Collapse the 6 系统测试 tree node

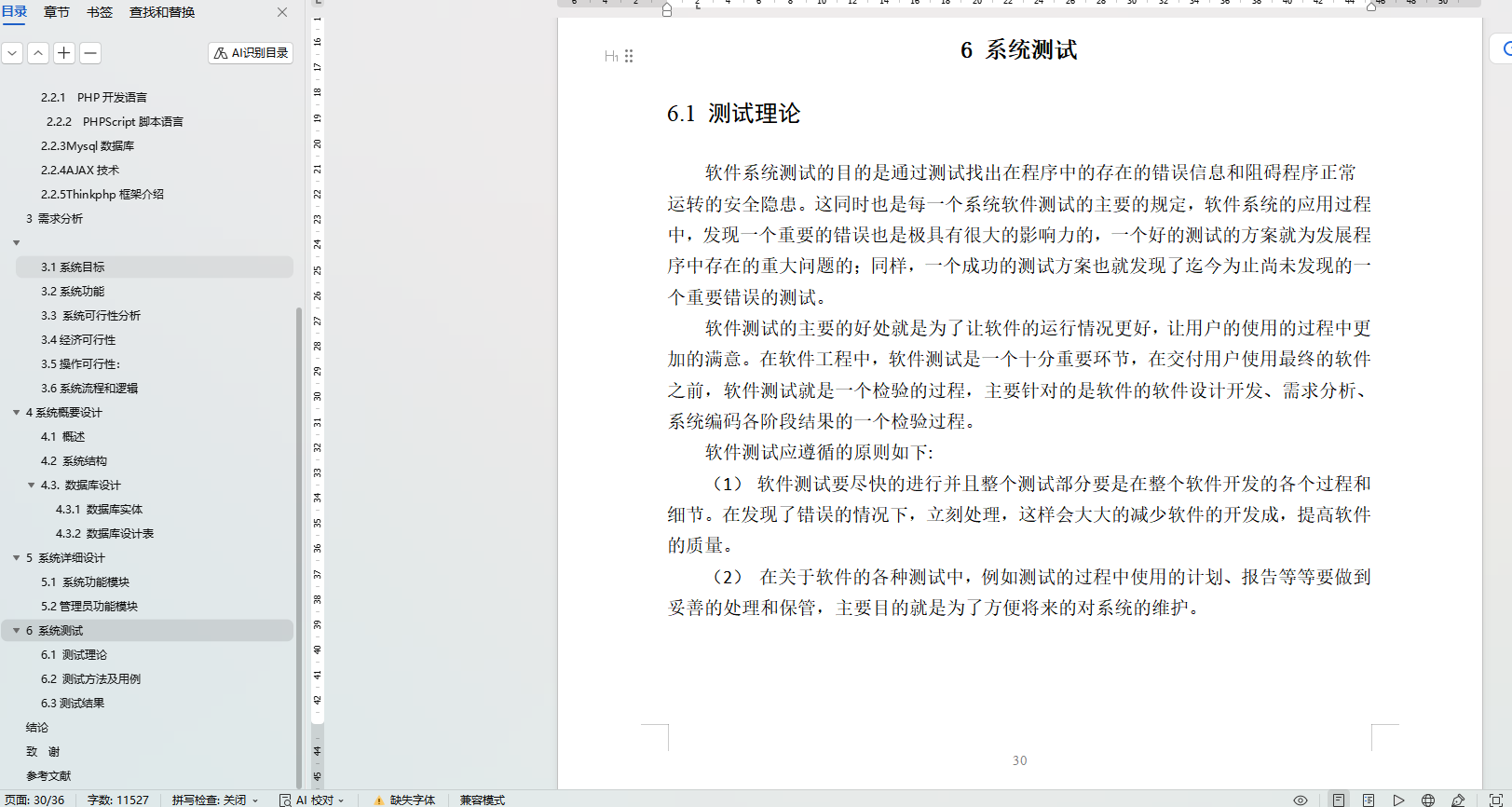16,631
